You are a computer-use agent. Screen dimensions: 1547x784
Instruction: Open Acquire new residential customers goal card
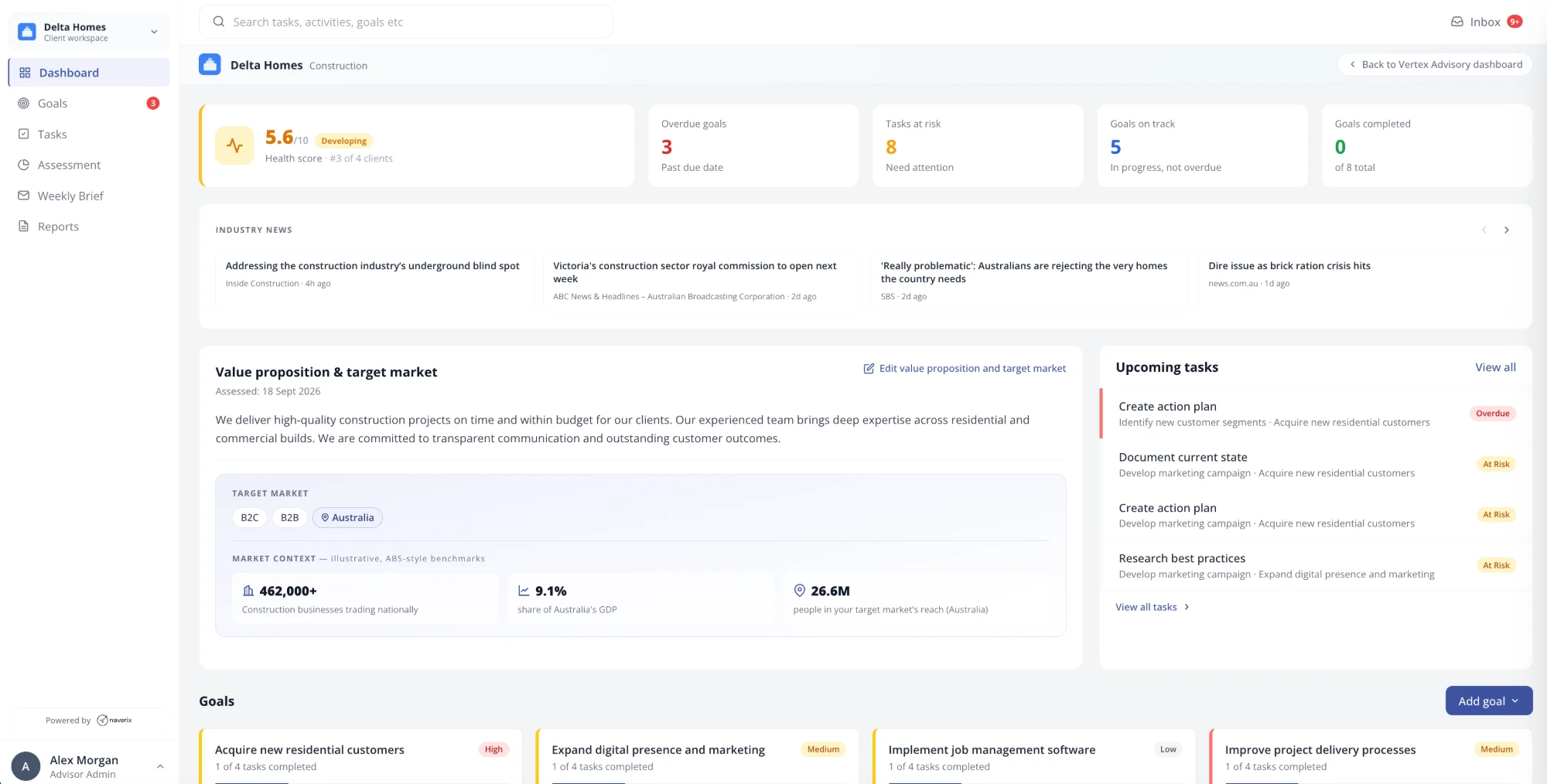click(x=360, y=757)
